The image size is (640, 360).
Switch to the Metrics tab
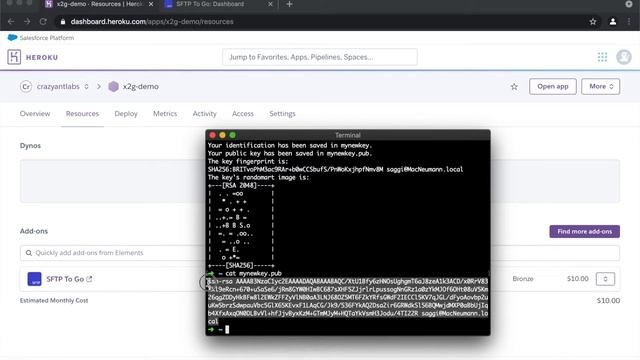[165, 113]
